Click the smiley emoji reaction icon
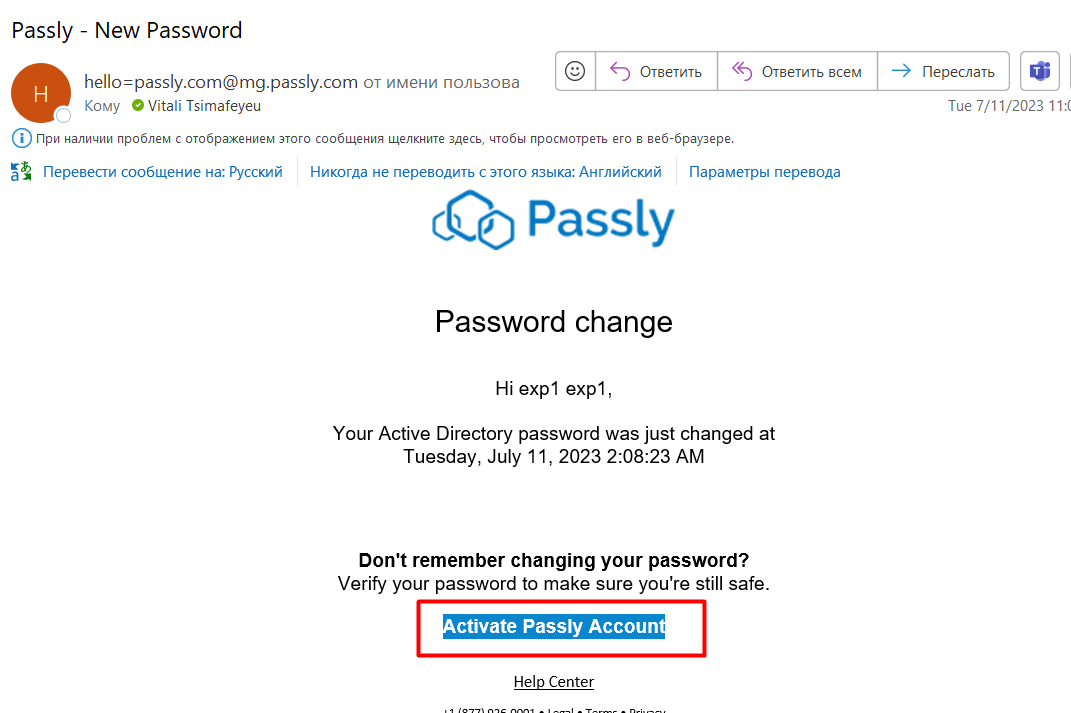This screenshot has width=1071, height=713. [x=575, y=71]
